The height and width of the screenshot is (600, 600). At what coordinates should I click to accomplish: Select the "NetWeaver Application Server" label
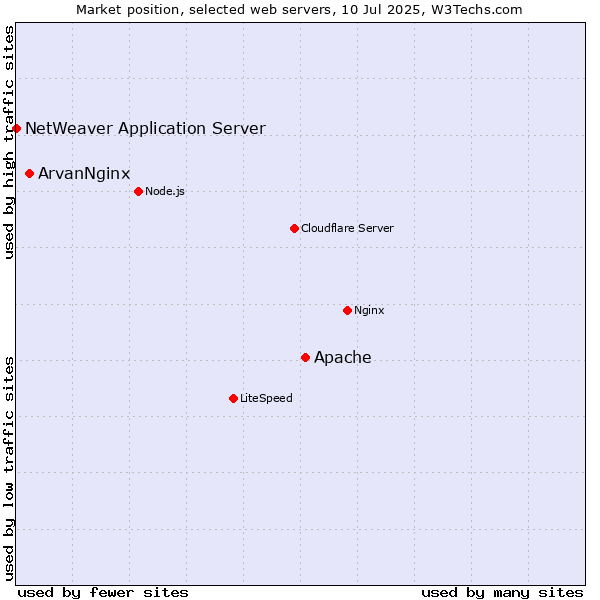pyautogui.click(x=145, y=129)
